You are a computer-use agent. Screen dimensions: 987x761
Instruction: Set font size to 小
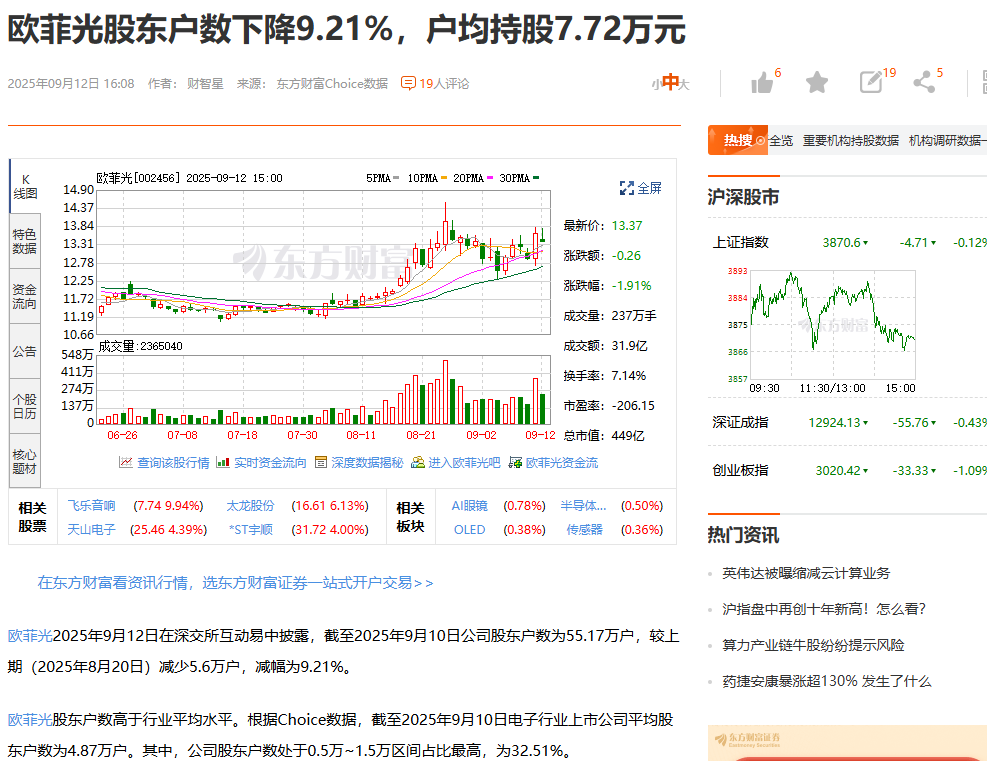tap(656, 84)
